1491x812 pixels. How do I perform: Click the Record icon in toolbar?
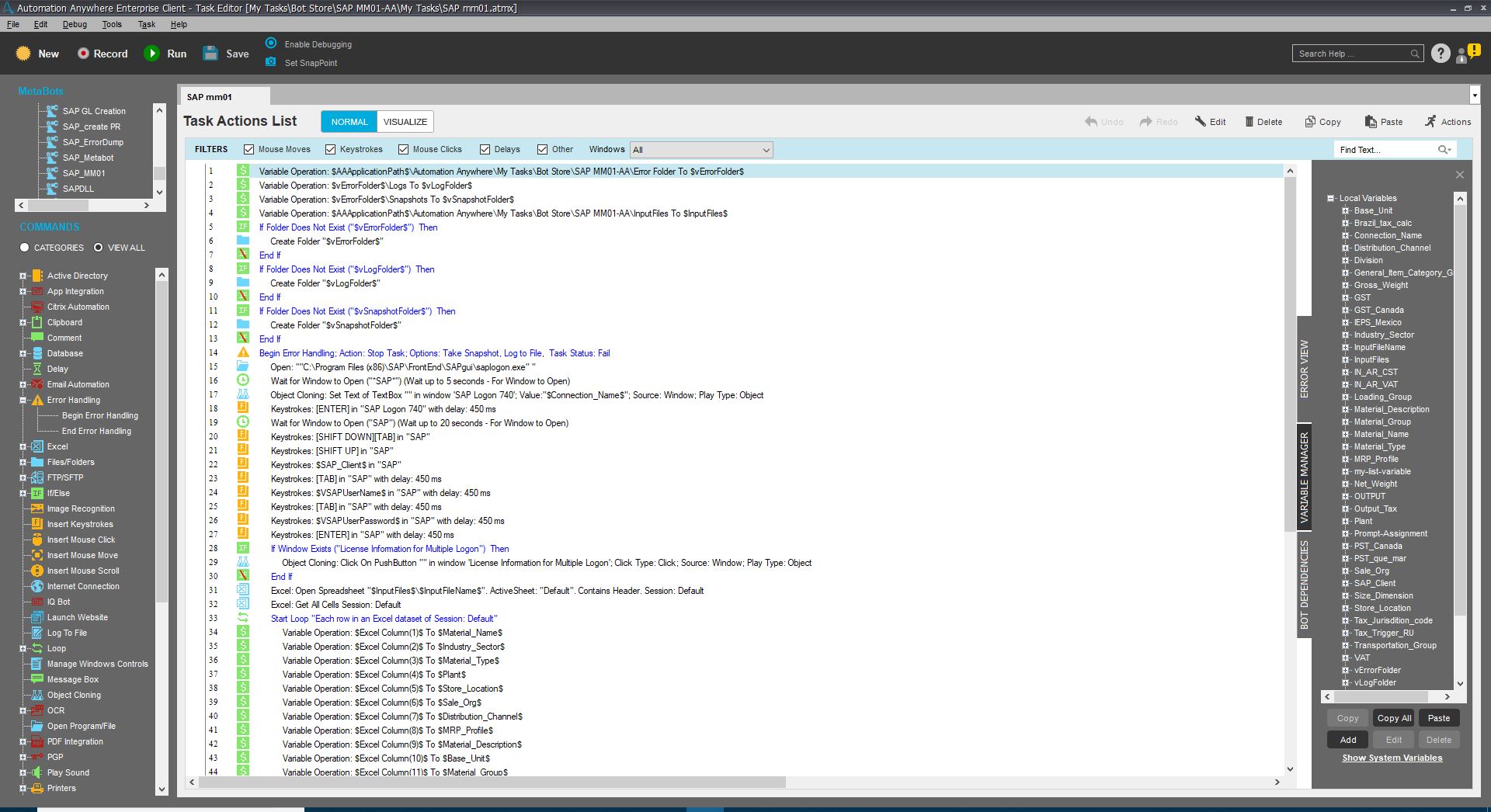click(x=83, y=54)
